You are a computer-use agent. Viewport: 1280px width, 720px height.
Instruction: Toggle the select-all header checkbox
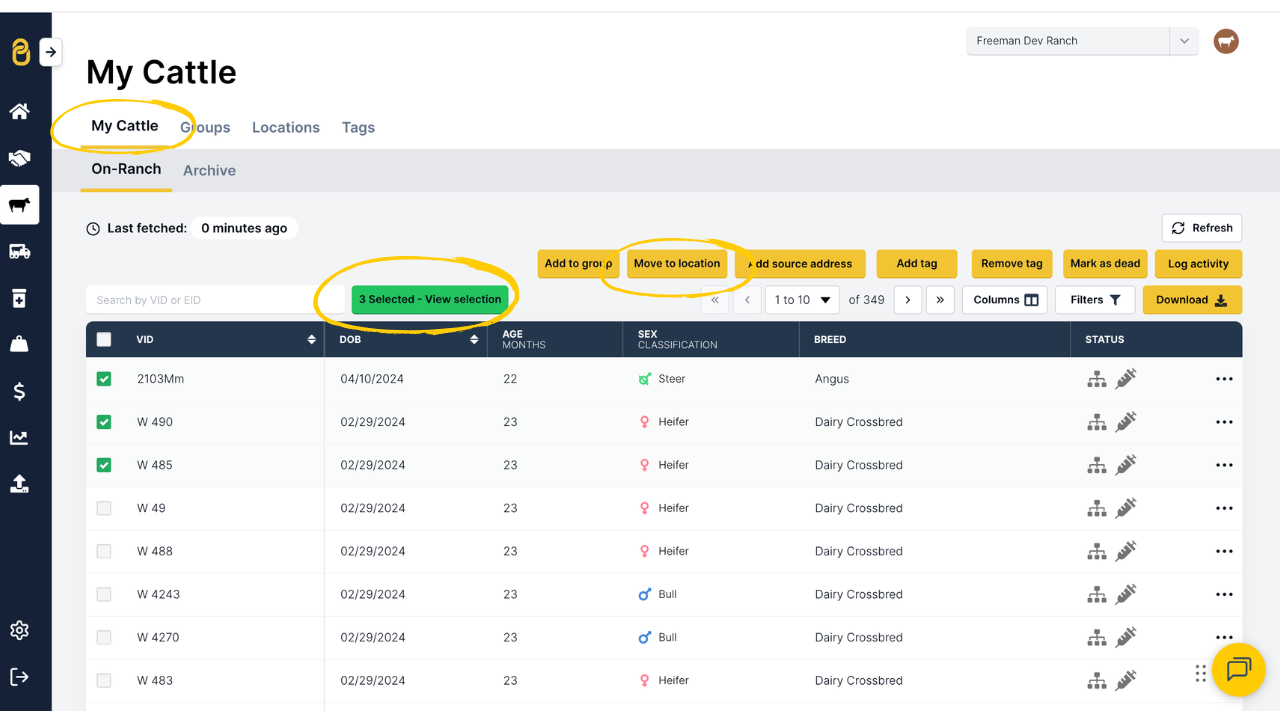[x=104, y=339]
